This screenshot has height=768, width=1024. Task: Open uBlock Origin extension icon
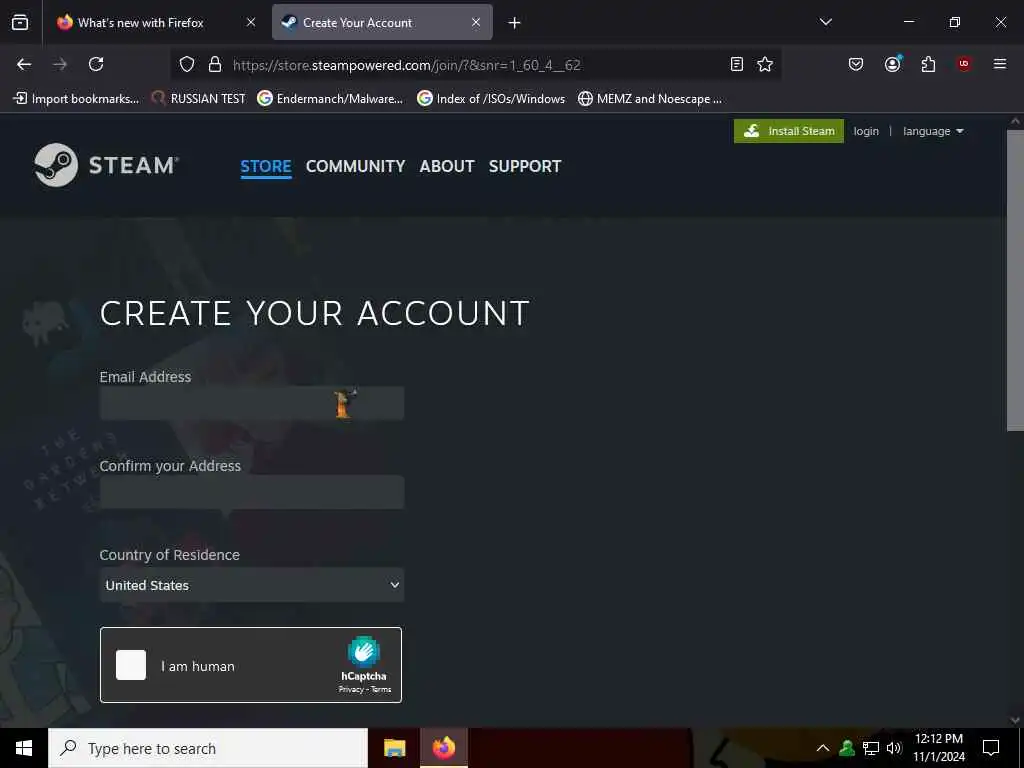(963, 64)
